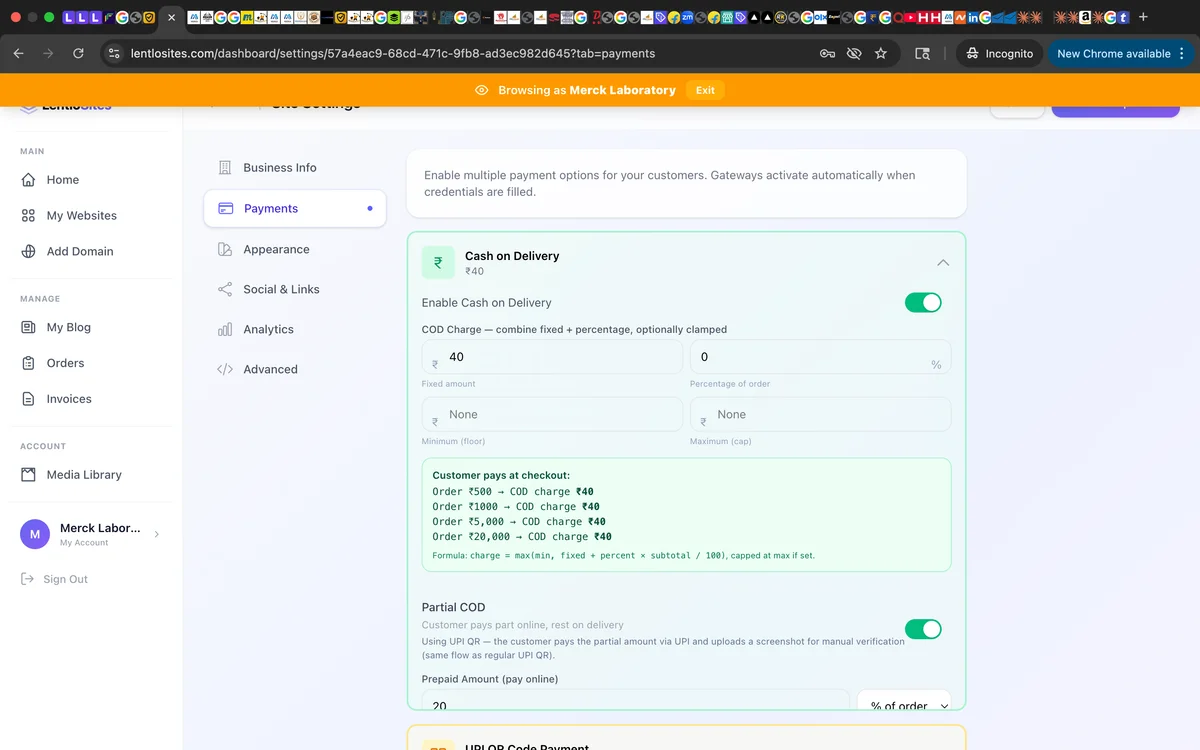Switch to the Business Info settings tab
This screenshot has width=1200, height=750.
[x=295, y=168]
